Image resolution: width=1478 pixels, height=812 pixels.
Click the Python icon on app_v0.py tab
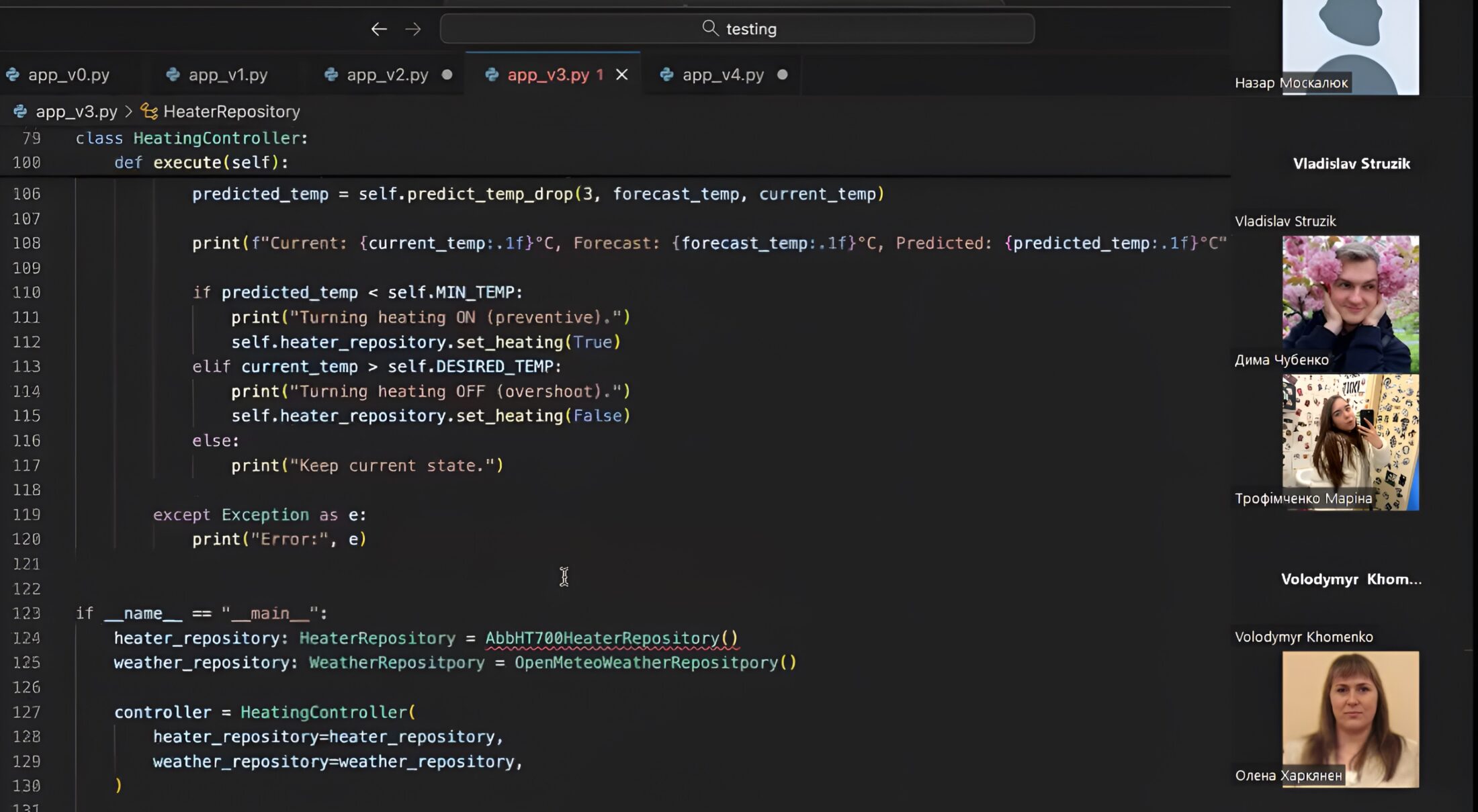(13, 75)
